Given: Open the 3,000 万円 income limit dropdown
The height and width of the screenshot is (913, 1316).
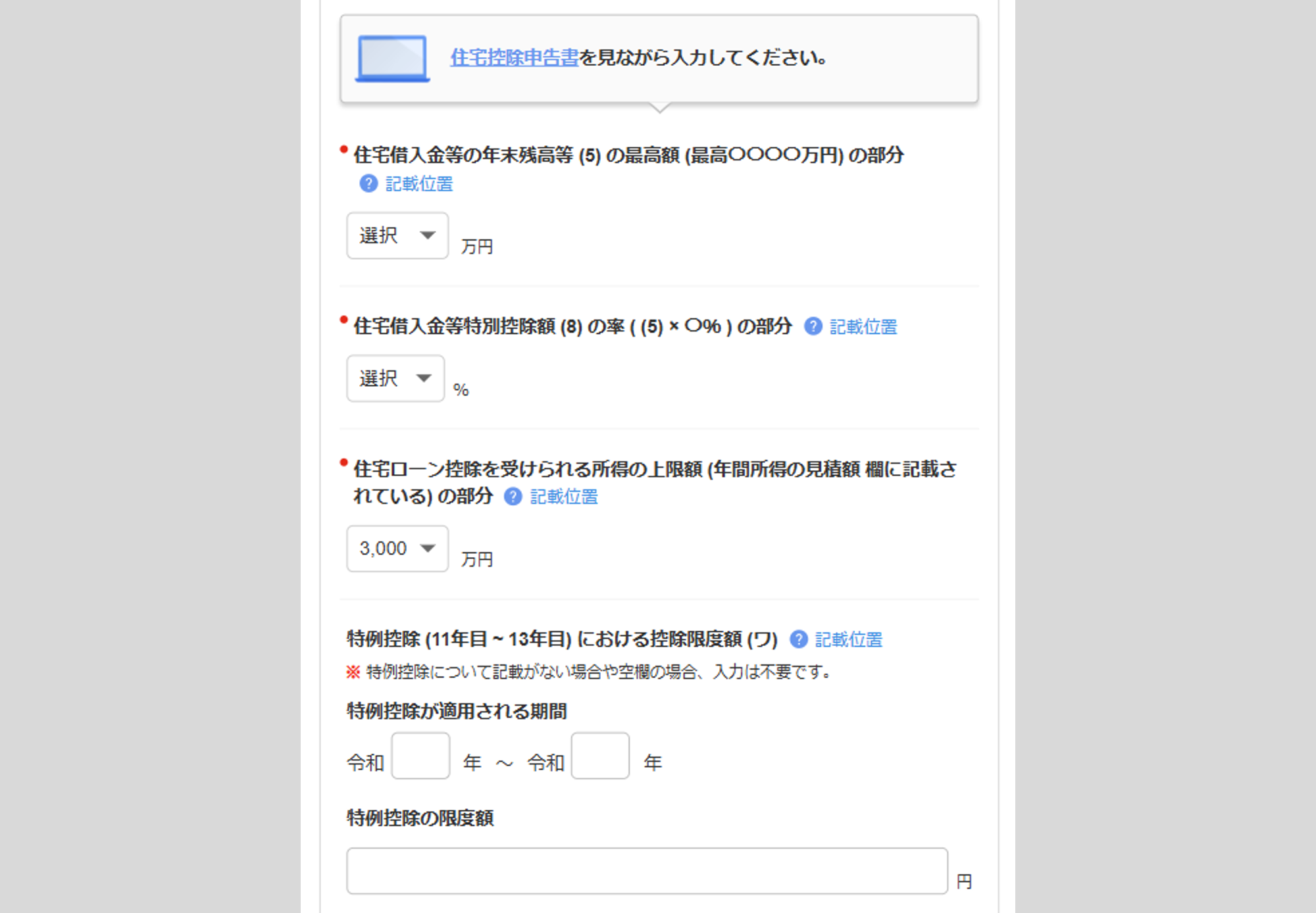Looking at the screenshot, I should click(x=397, y=549).
